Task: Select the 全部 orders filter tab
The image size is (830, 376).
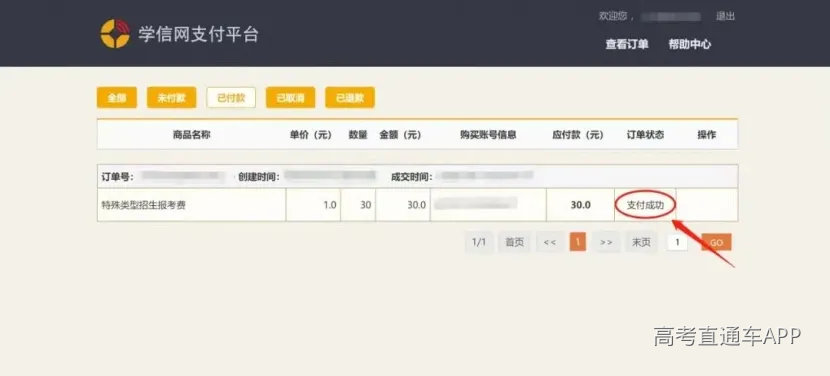Action: tap(116, 97)
